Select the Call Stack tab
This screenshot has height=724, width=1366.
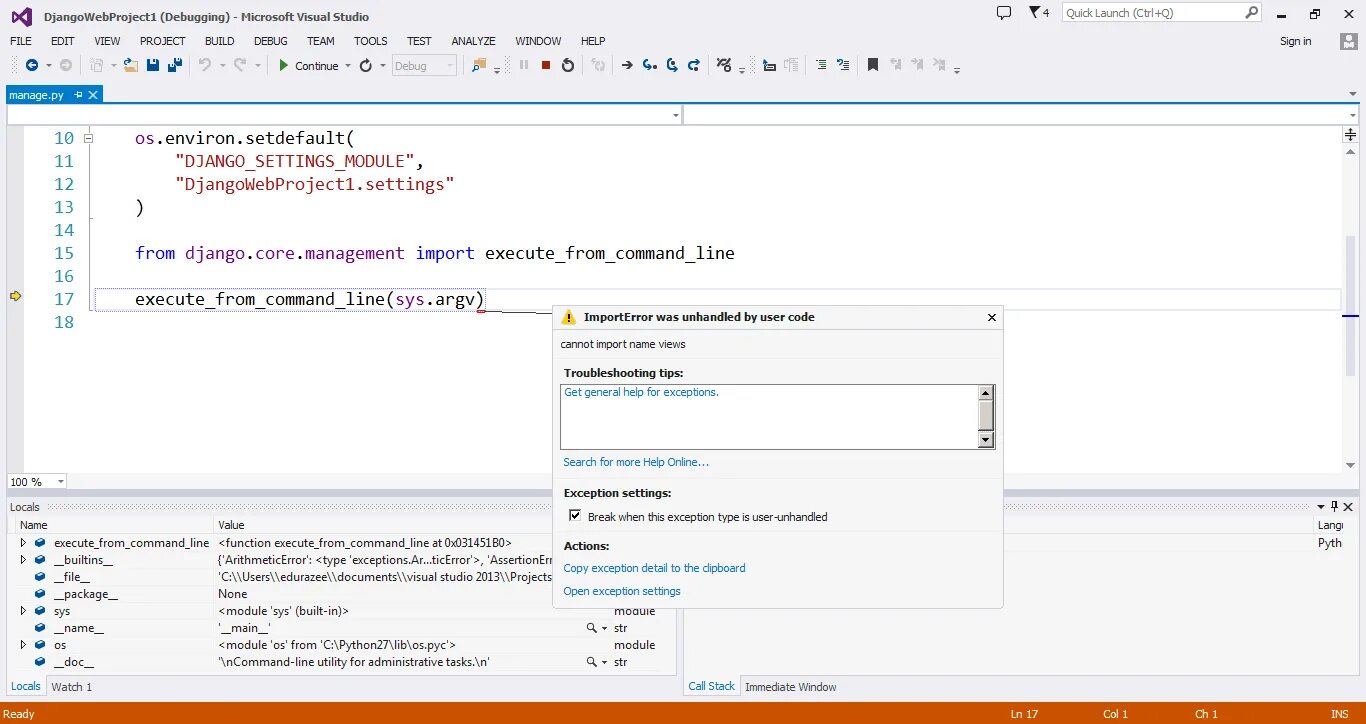(712, 686)
